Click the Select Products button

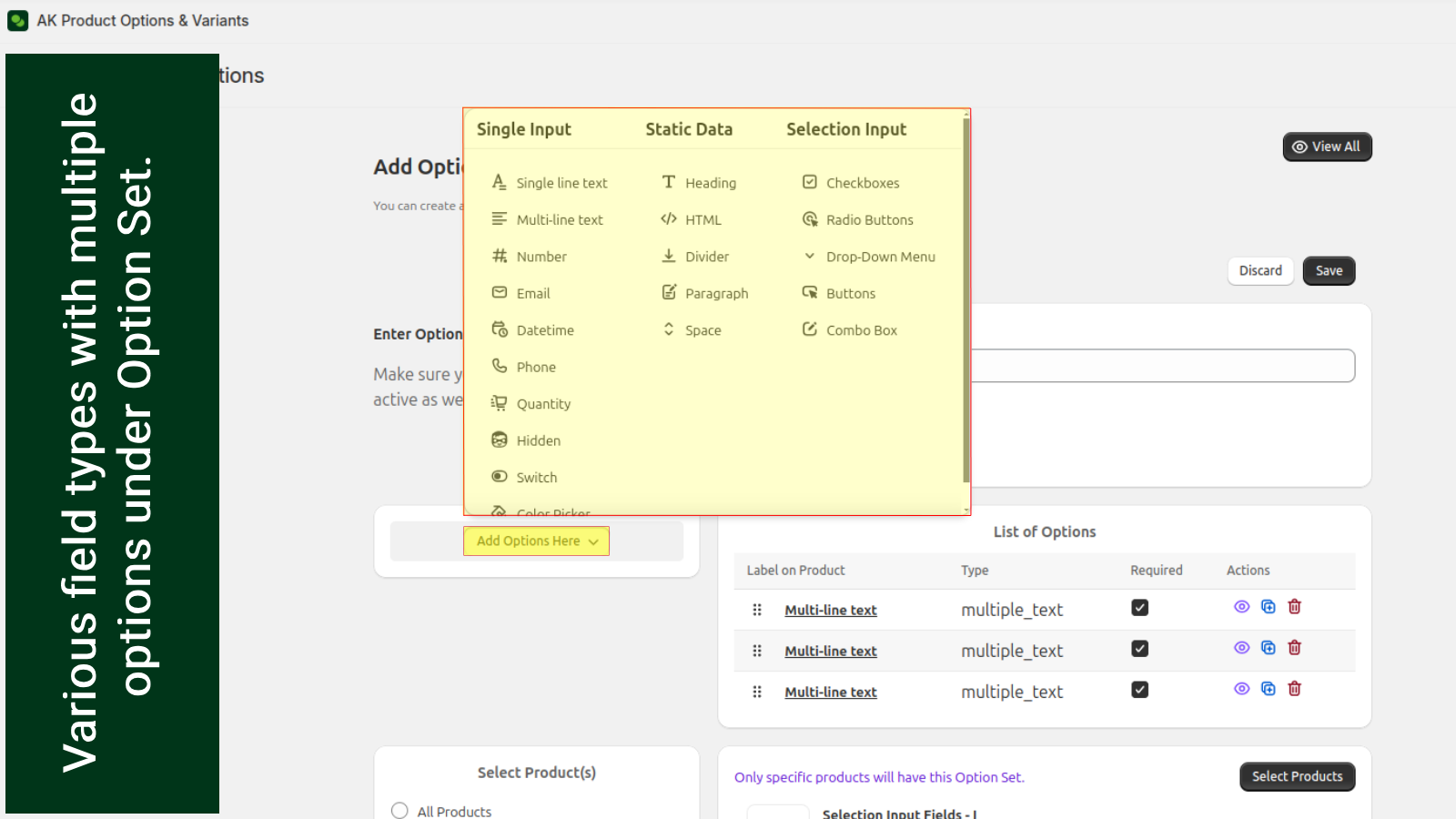point(1297,776)
